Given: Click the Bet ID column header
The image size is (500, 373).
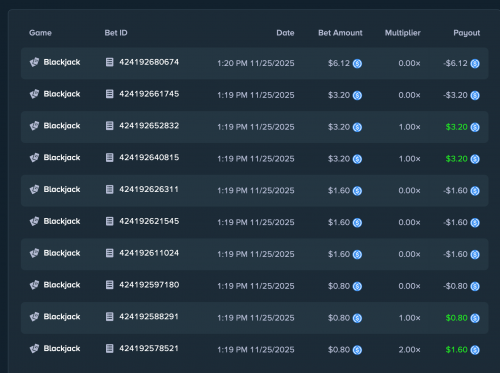Looking at the screenshot, I should point(116,33).
